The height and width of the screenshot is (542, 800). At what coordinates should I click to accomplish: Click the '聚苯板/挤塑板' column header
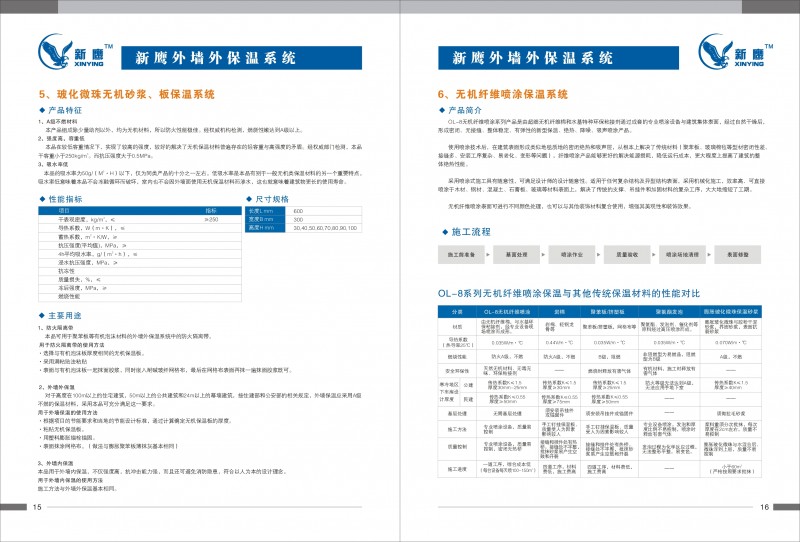[610, 312]
